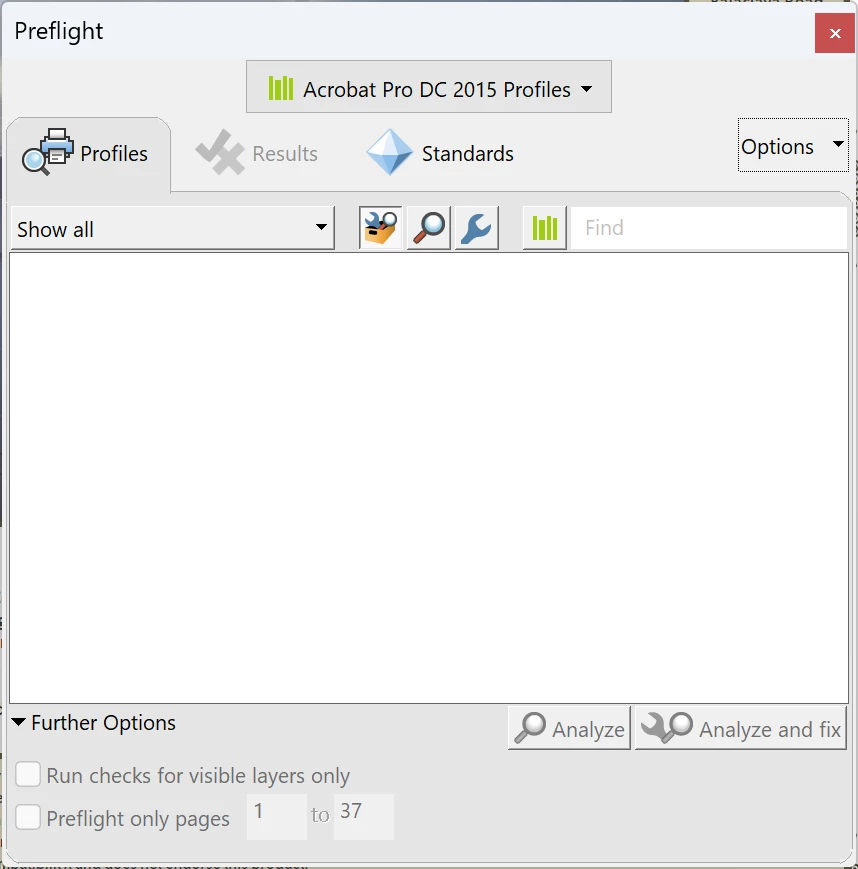Screen dimensions: 858x869
Task: Click the green libraries icon beside Find
Action: coord(545,228)
